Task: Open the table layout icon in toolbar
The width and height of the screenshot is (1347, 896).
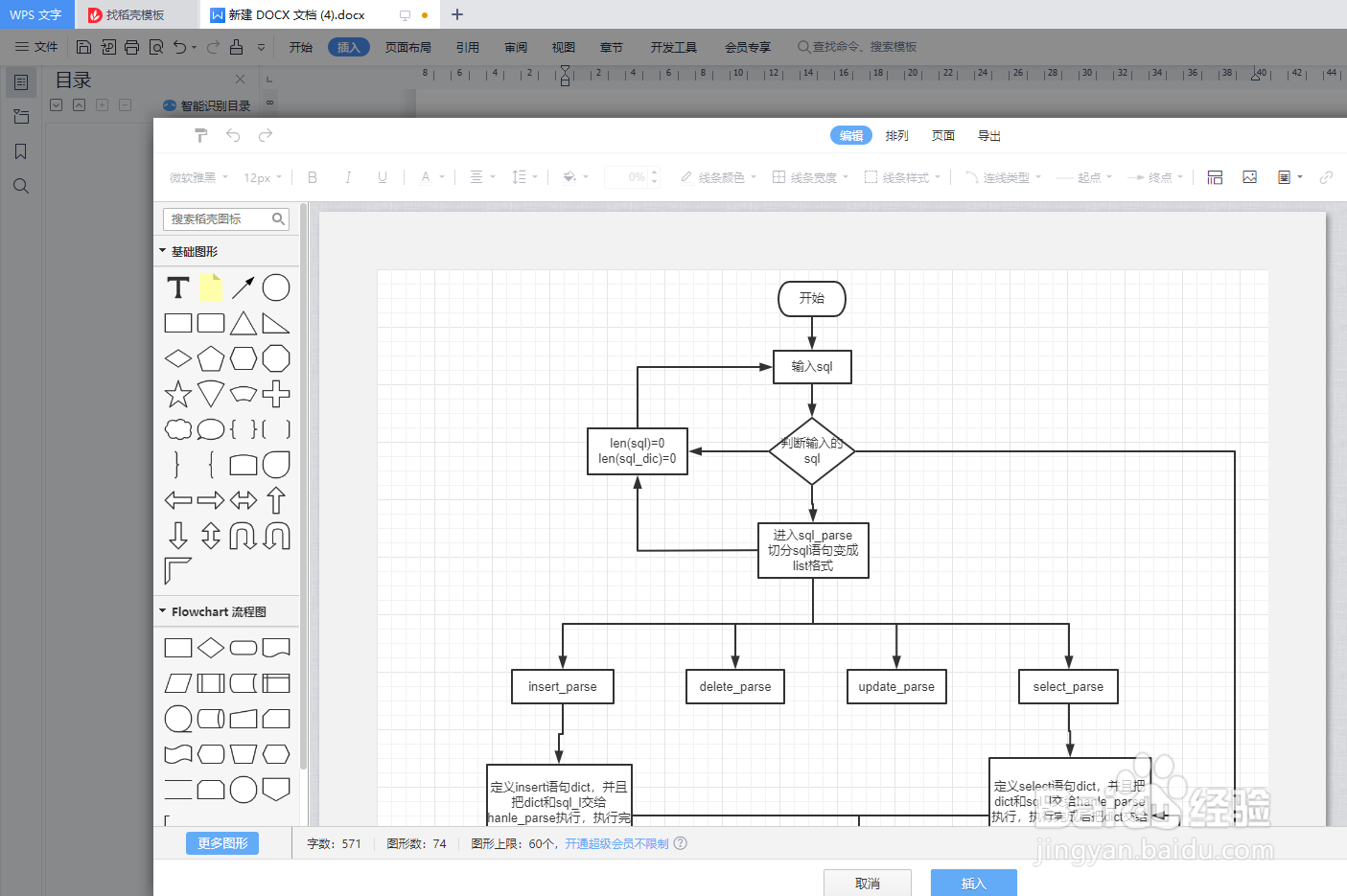Action: (x=1215, y=177)
